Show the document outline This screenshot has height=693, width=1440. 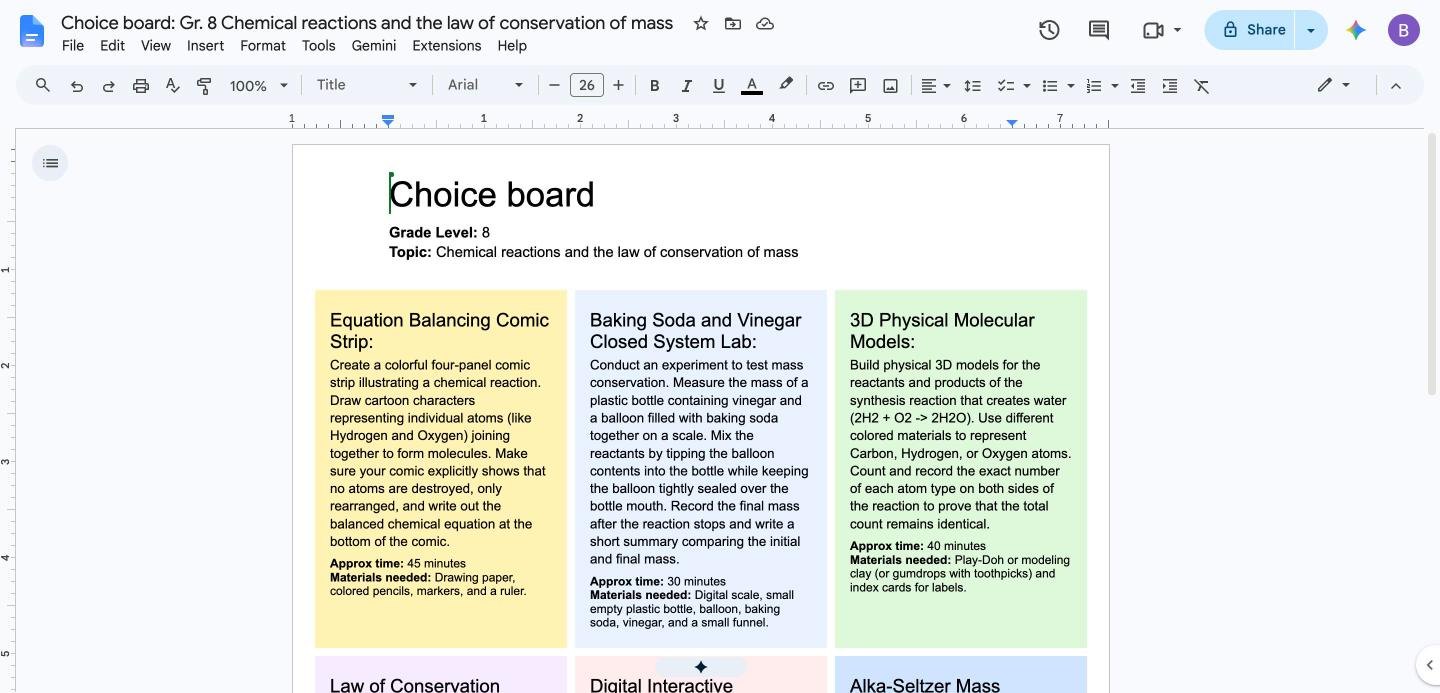point(51,163)
